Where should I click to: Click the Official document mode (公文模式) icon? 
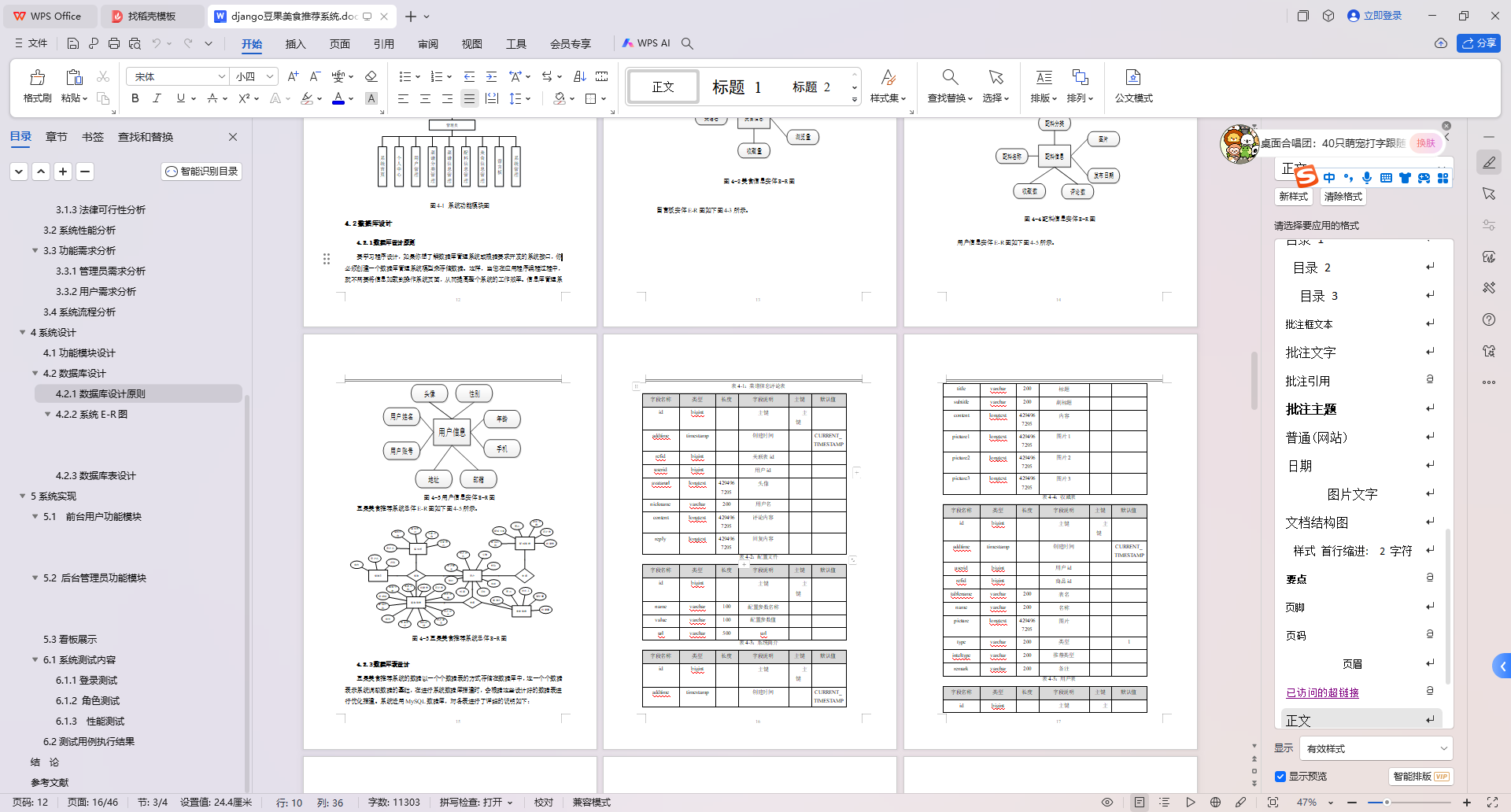(1133, 77)
